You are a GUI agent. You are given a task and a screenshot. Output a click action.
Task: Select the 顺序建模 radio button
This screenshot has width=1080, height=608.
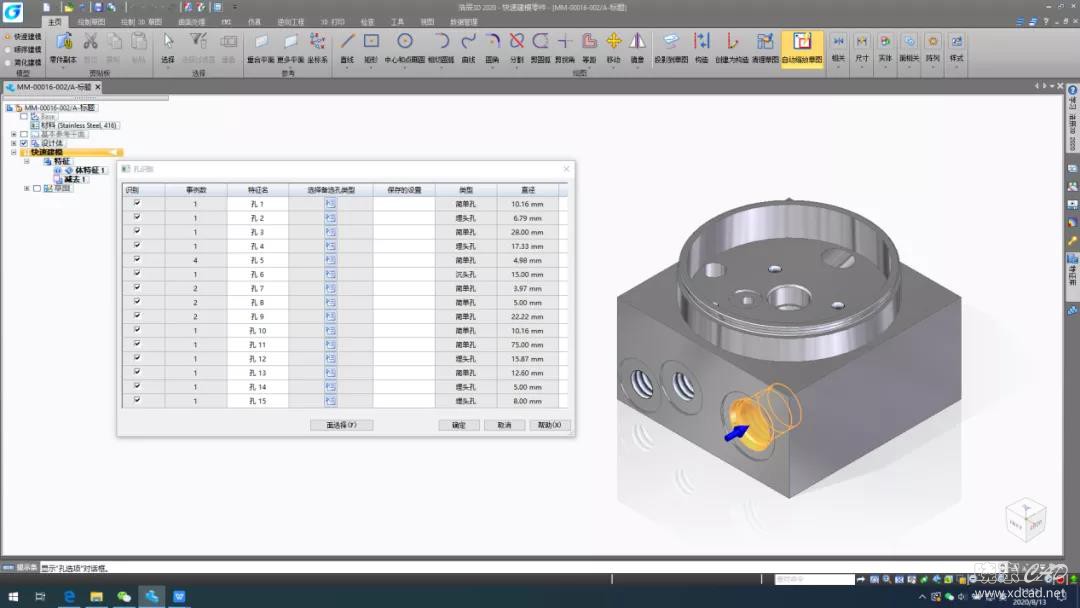[8, 48]
